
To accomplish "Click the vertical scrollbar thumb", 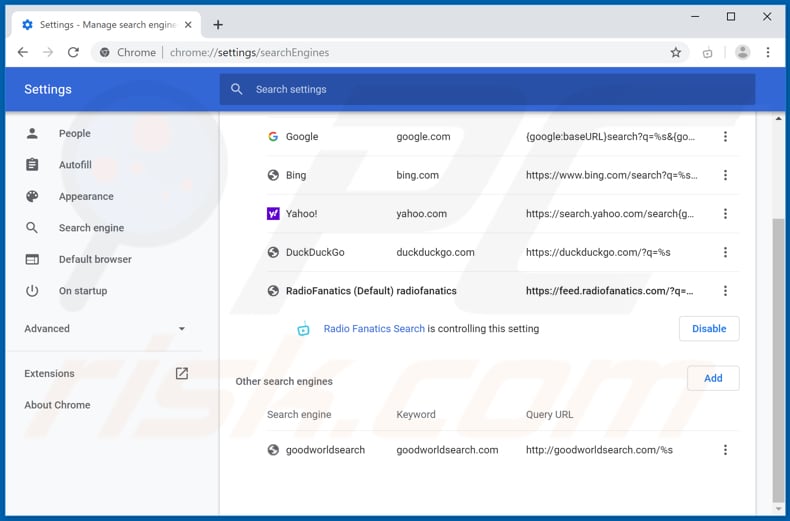I will coord(778,360).
